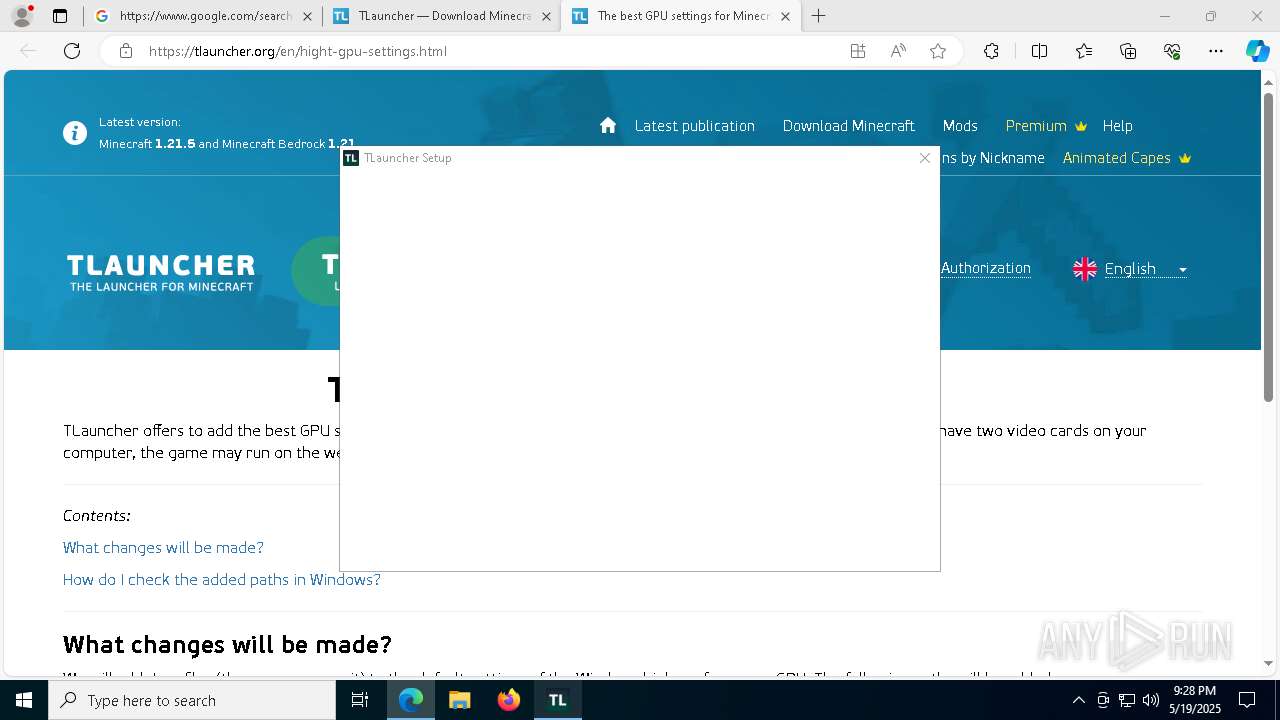Toggle Split screen icon
The width and height of the screenshot is (1280, 720).
point(1039,51)
